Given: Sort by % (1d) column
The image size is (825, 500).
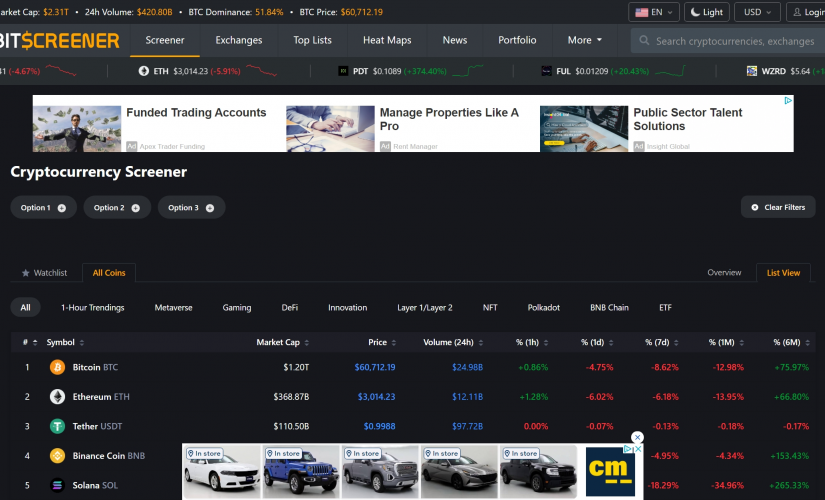Looking at the screenshot, I should point(597,343).
